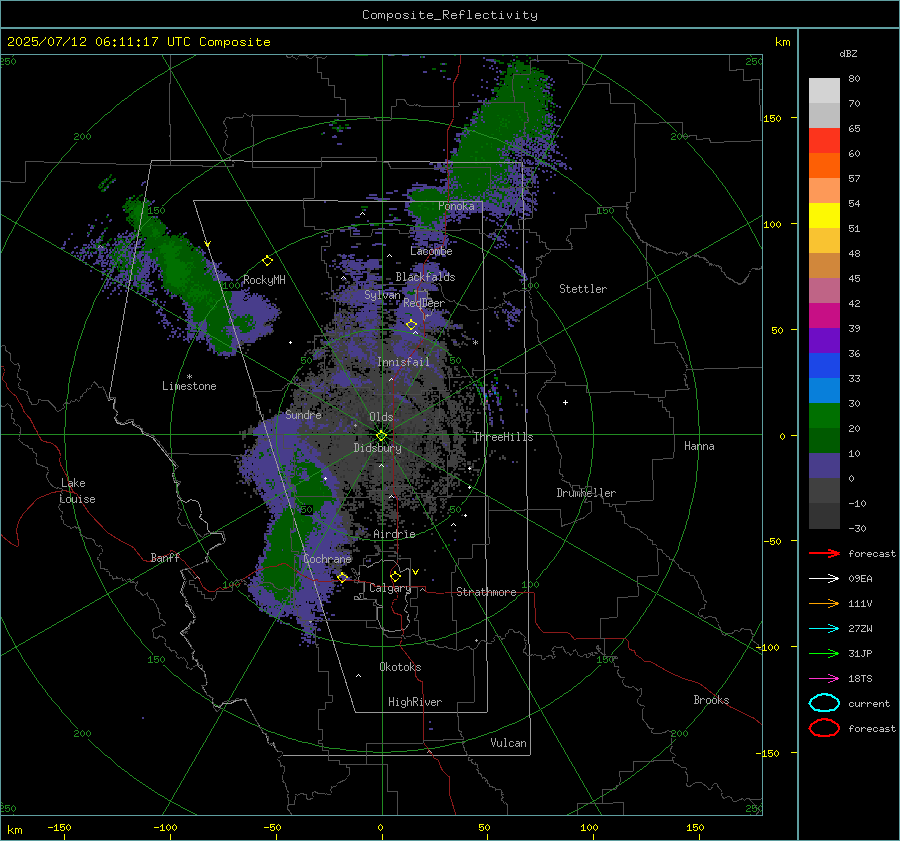Select the 0 dBZ purple color swatch

coord(824,466)
